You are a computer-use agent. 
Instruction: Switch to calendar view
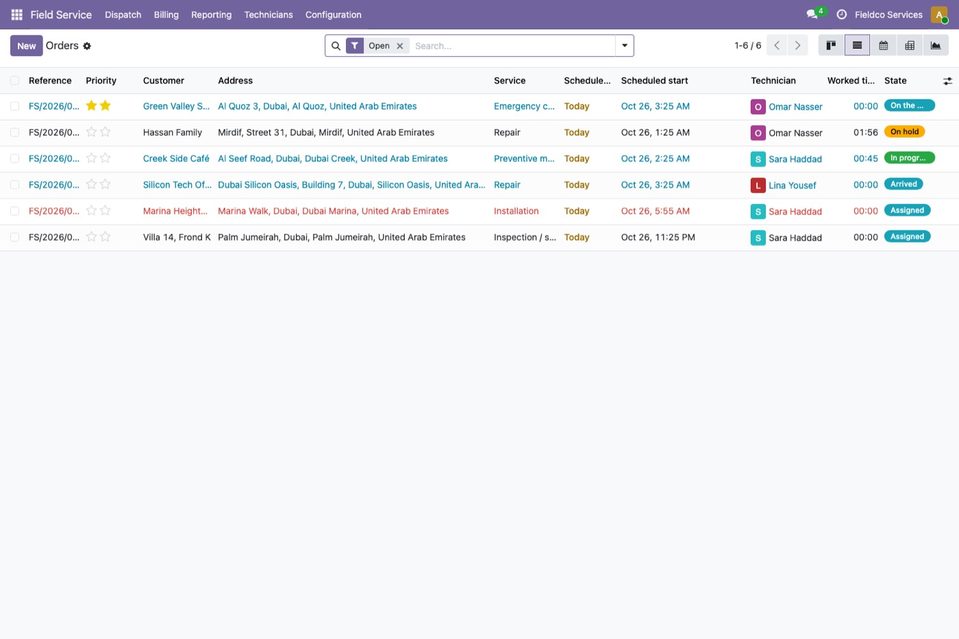pos(883,45)
